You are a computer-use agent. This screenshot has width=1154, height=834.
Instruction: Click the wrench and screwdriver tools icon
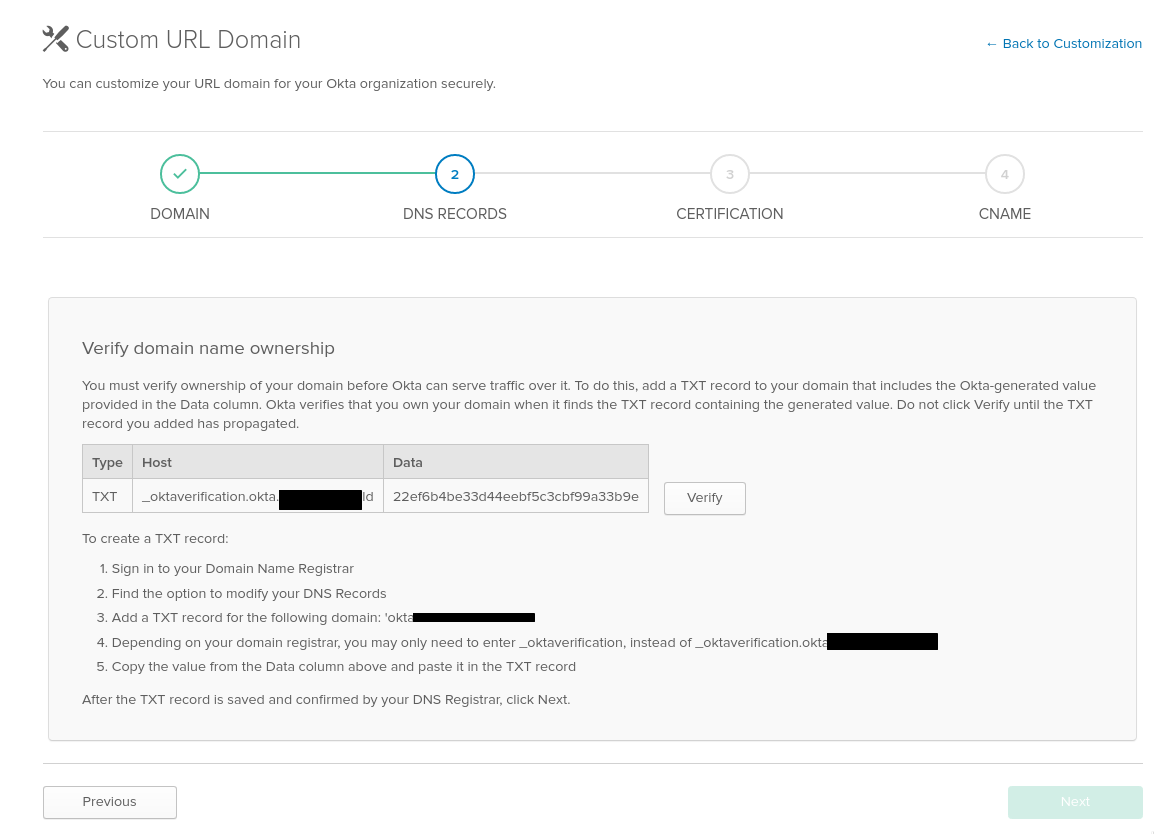(55, 39)
